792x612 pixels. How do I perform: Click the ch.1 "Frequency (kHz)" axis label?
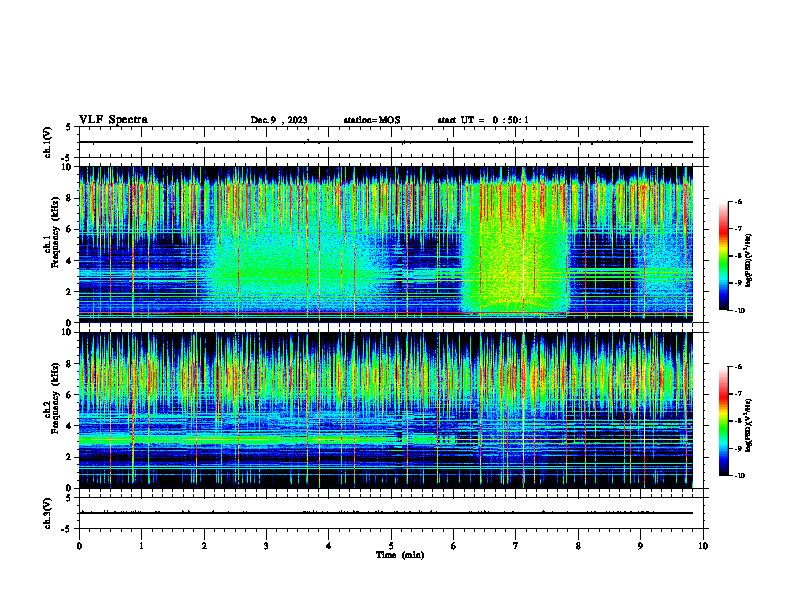click(x=55, y=232)
